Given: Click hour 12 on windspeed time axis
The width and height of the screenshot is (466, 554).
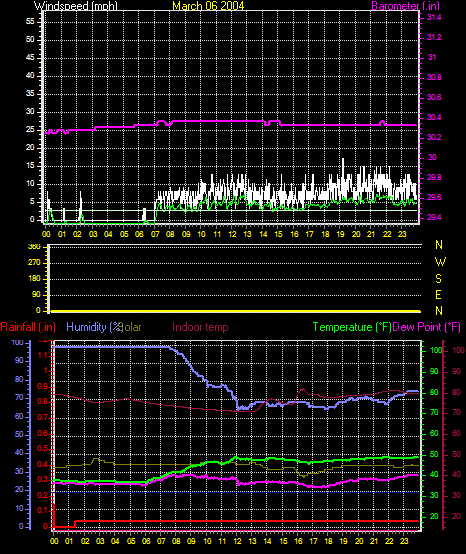Looking at the screenshot, I should [232, 234].
